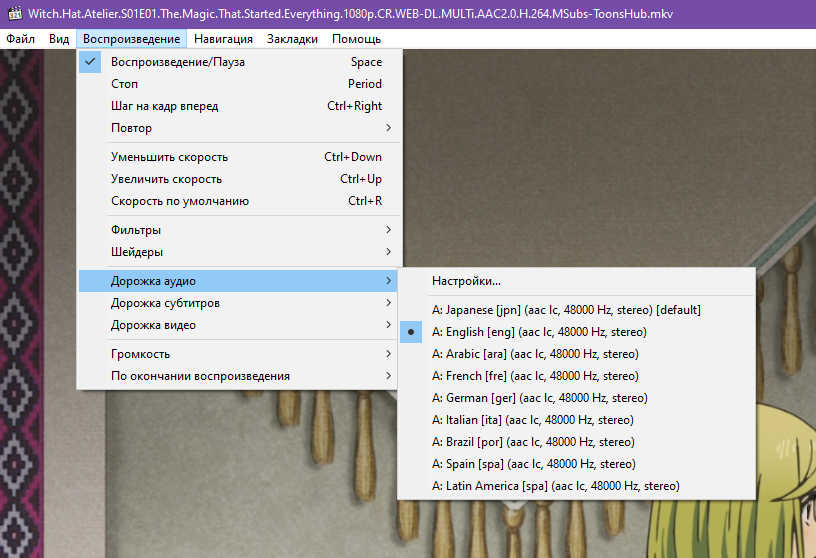Select the Spain [spa] audio track
The height and width of the screenshot is (558, 816).
[x=577, y=463]
